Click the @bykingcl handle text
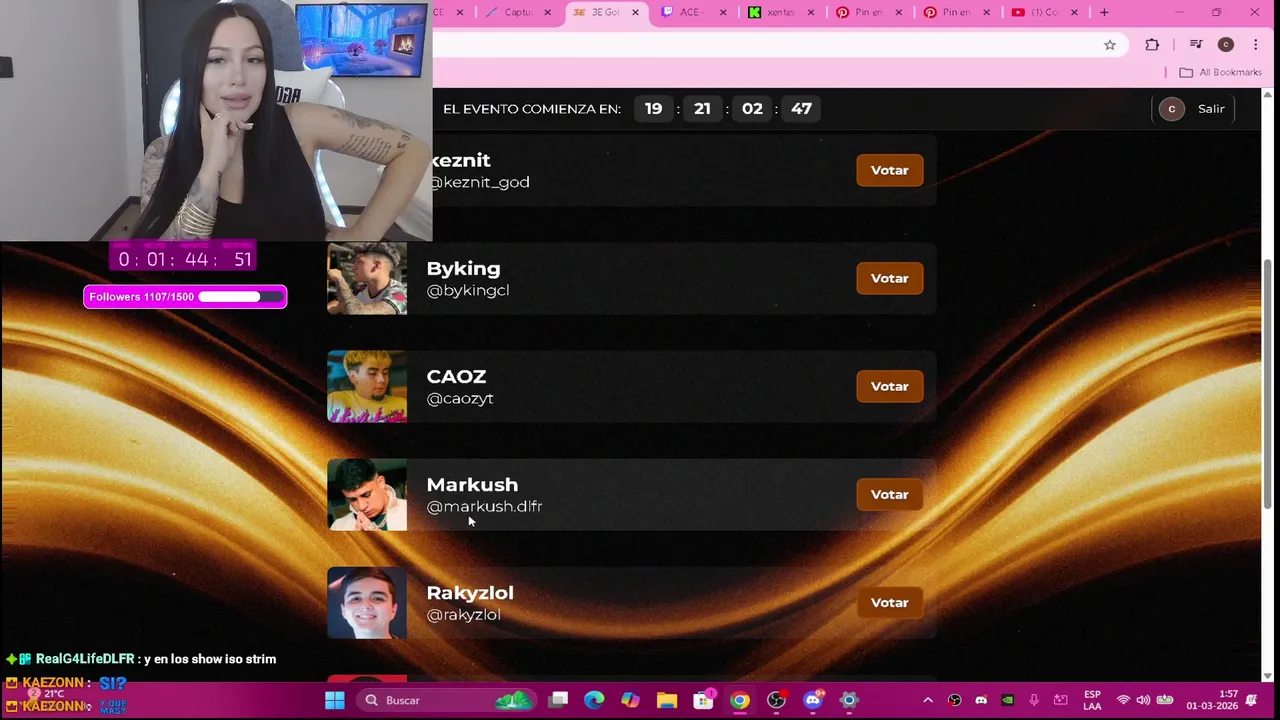The height and width of the screenshot is (720, 1280). pyautogui.click(x=468, y=290)
